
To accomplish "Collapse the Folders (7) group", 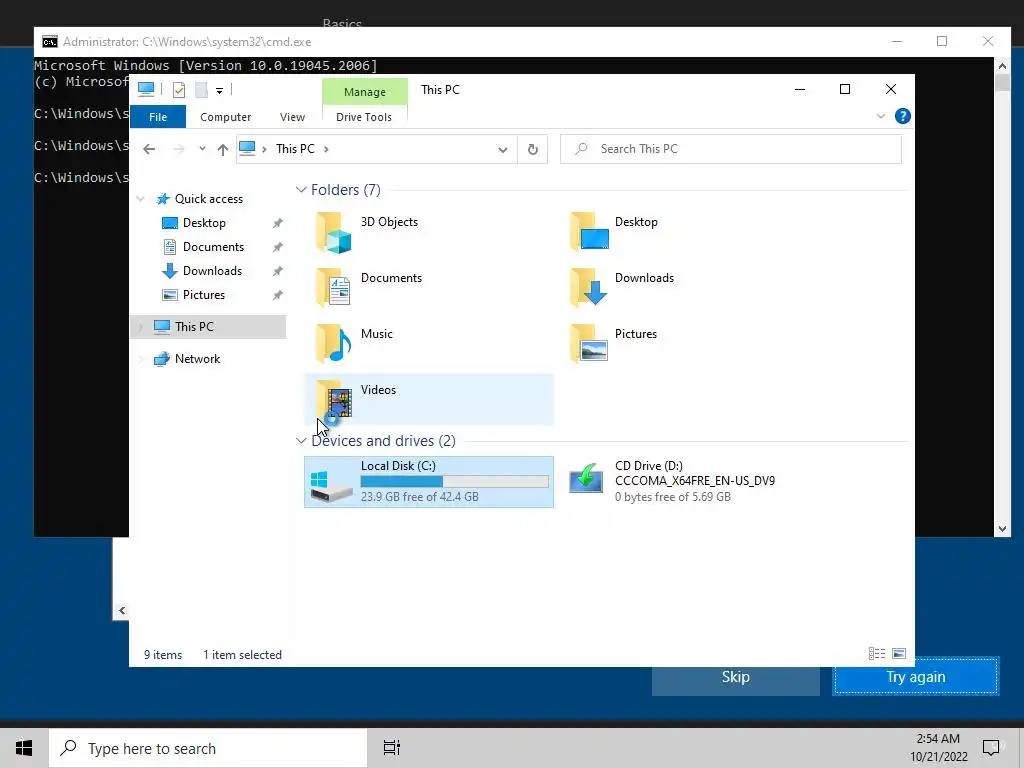I will click(301, 190).
